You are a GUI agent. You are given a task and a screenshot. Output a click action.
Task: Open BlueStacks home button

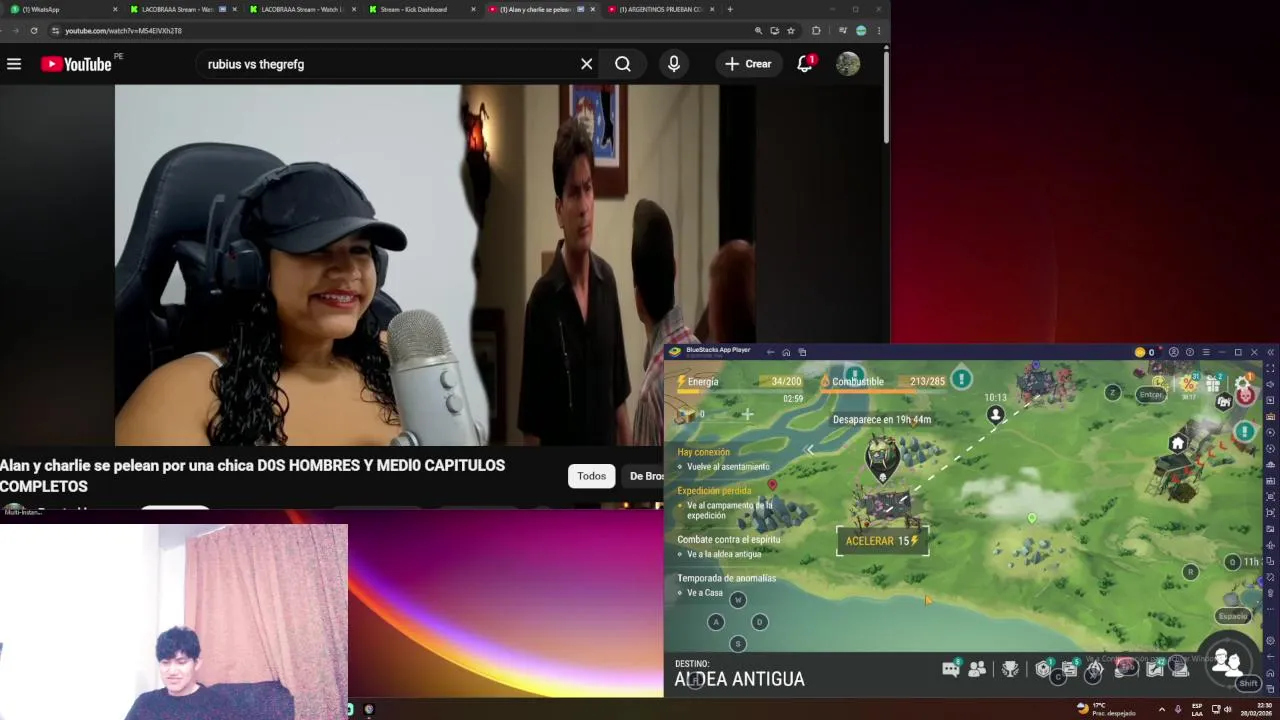786,352
